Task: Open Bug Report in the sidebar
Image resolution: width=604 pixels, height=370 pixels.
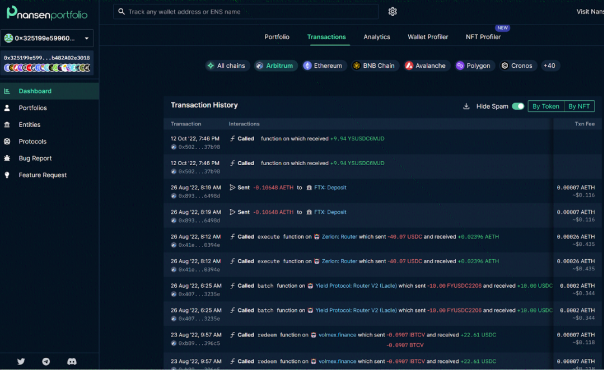Action: pos(49,158)
